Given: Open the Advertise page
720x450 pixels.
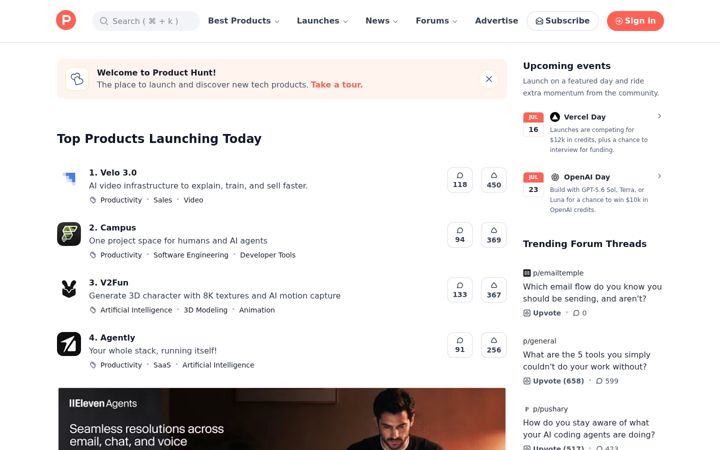Looking at the screenshot, I should coord(496,21).
